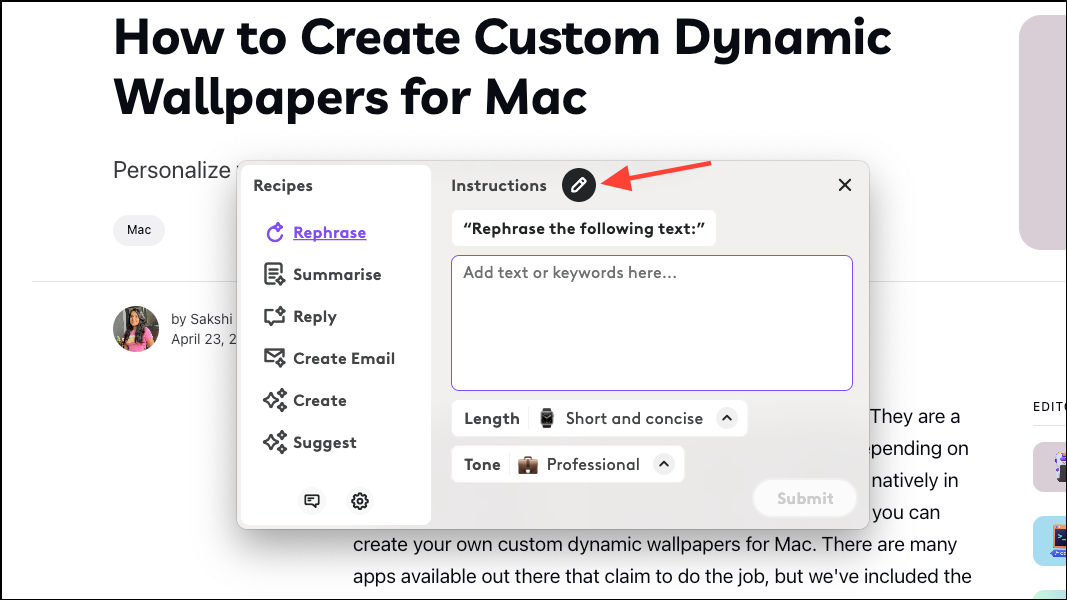Open the settings gear icon
1067x600 pixels.
[360, 501]
